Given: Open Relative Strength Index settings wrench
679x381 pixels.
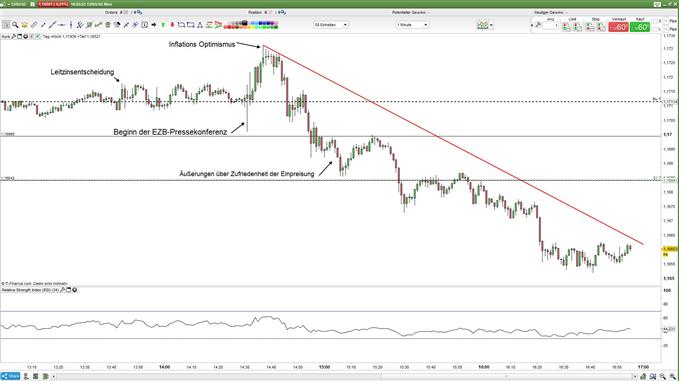Looking at the screenshot, I should coord(62,290).
